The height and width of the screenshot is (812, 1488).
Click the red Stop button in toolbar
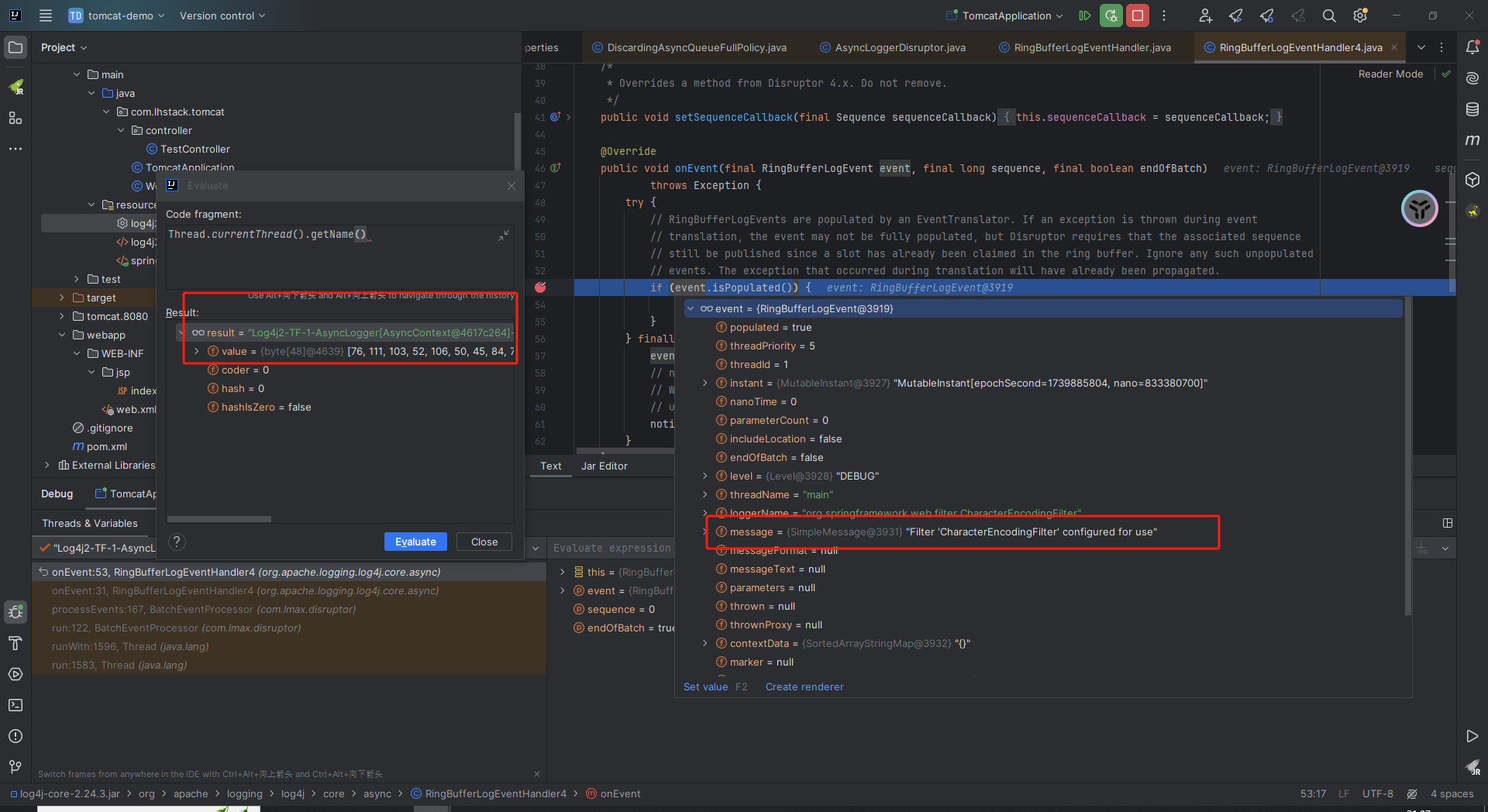[x=1138, y=15]
